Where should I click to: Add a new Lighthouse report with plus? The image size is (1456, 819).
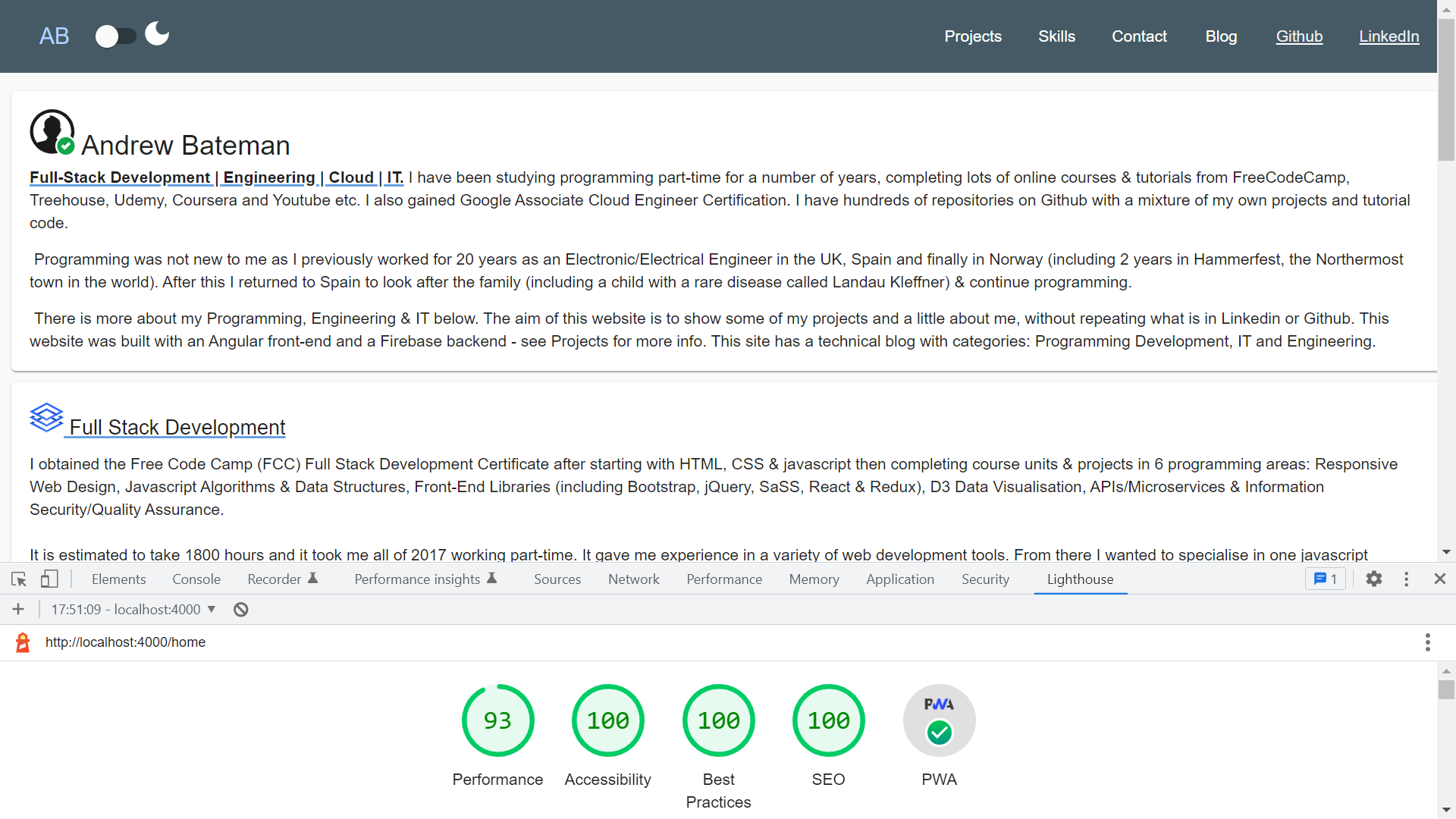[18, 610]
